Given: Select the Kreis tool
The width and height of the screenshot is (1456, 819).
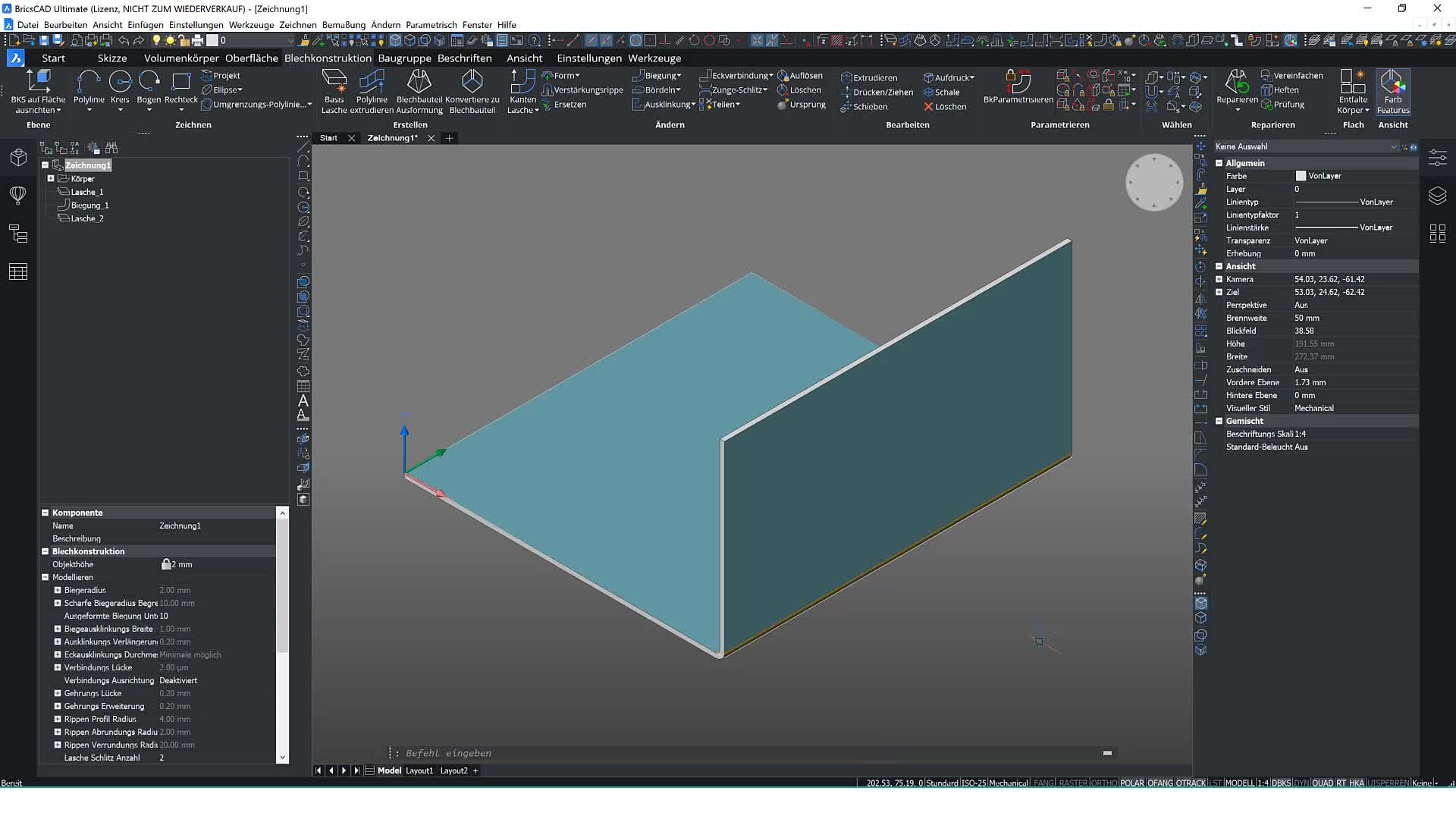Looking at the screenshot, I should coord(120,89).
